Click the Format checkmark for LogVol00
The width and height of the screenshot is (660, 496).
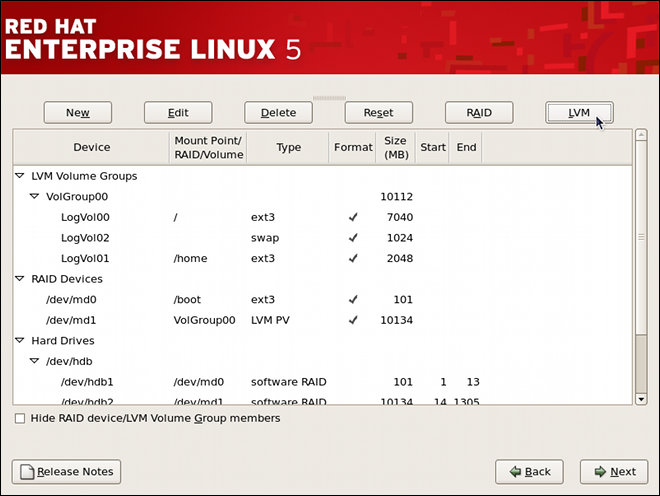pos(353,217)
